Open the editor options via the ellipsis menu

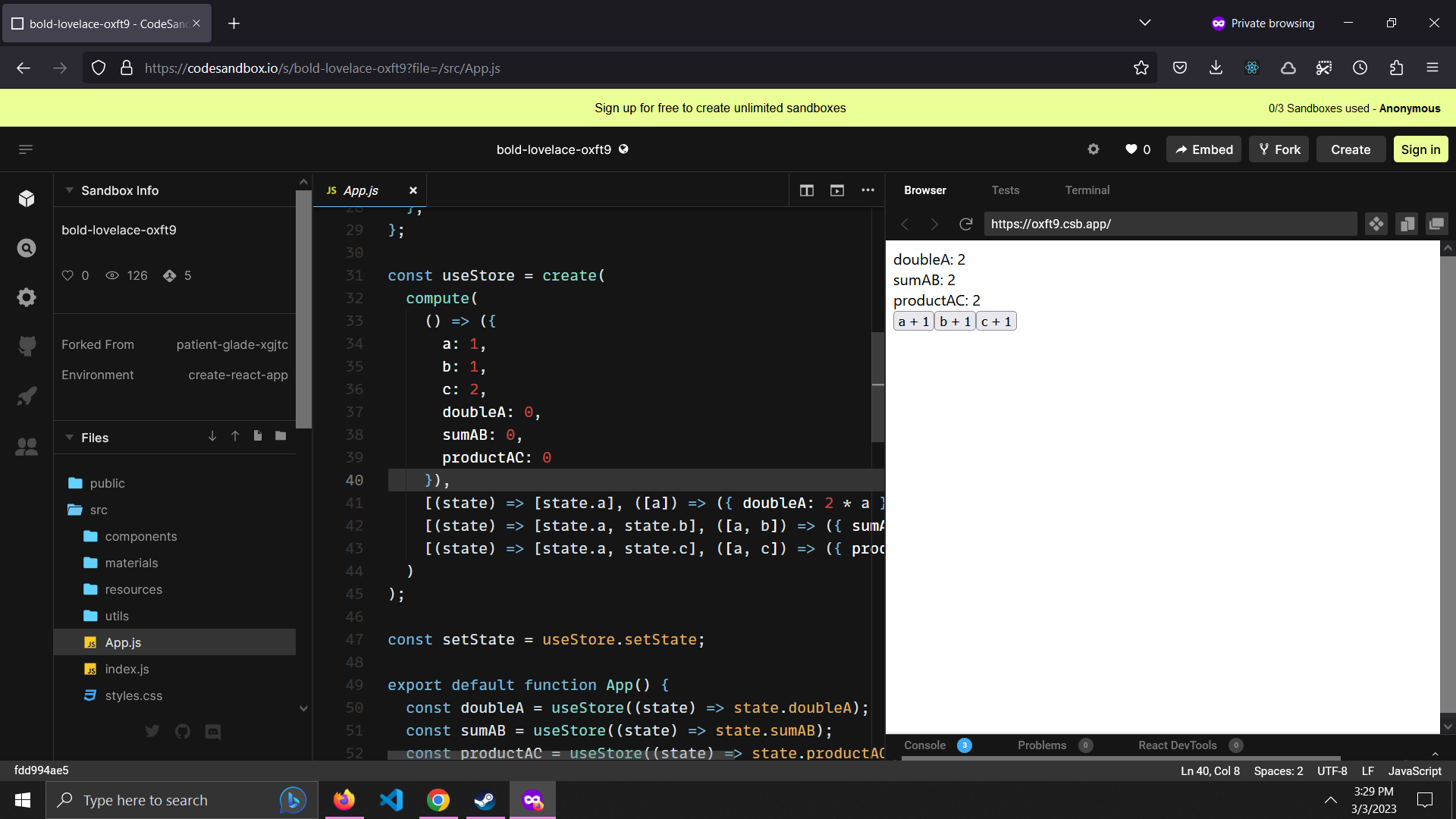click(x=868, y=190)
